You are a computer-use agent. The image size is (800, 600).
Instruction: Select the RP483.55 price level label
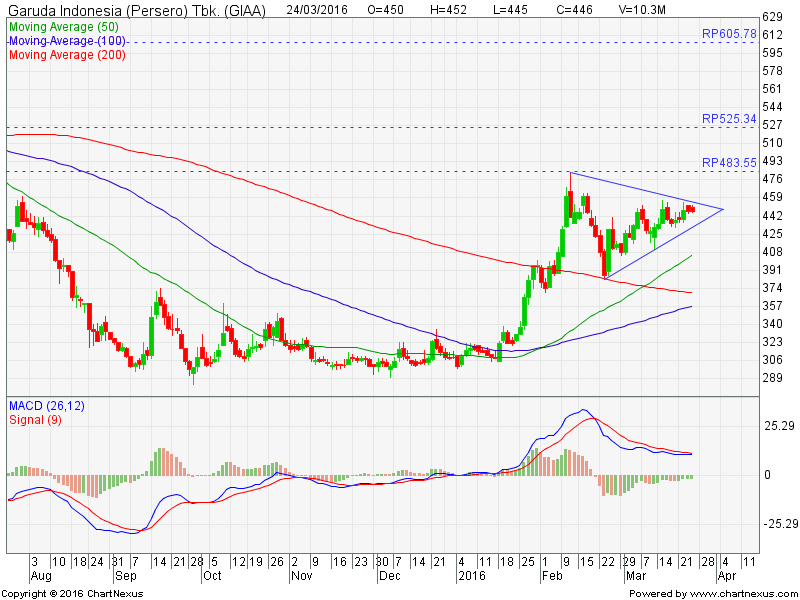pos(728,162)
